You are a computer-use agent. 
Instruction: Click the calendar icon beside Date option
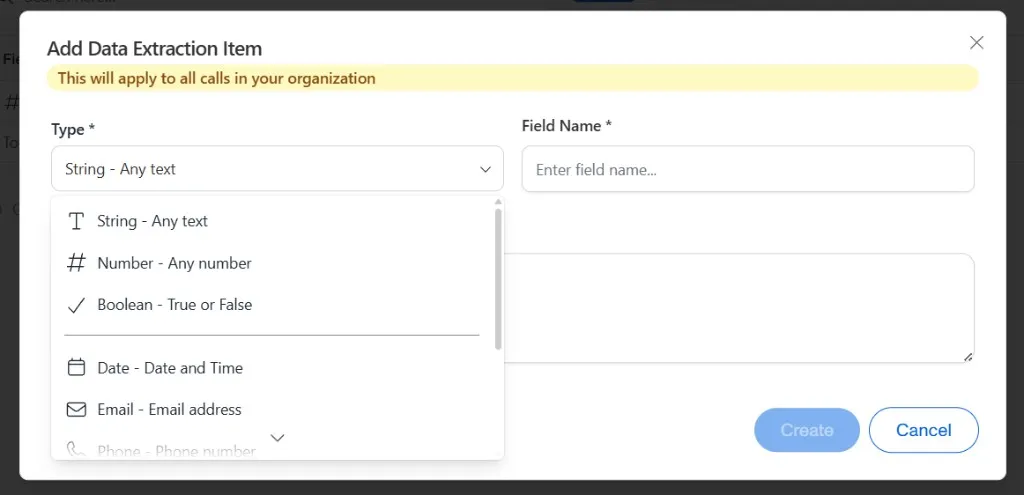(76, 368)
